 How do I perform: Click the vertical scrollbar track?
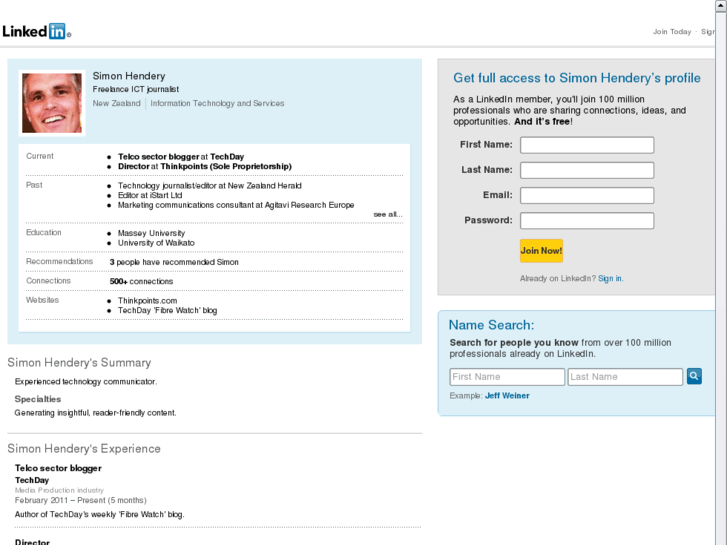[x=721, y=278]
